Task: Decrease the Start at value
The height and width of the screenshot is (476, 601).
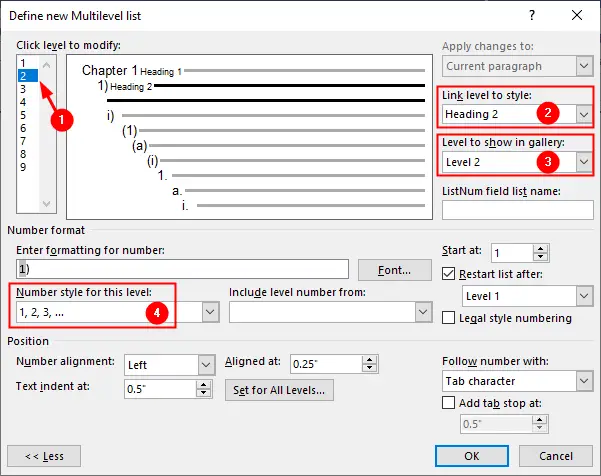Action: pyautogui.click(x=540, y=257)
